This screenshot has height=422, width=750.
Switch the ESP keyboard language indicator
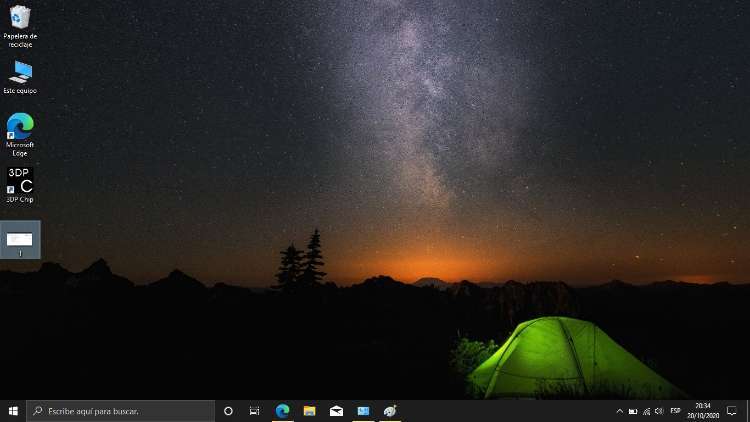[676, 411]
